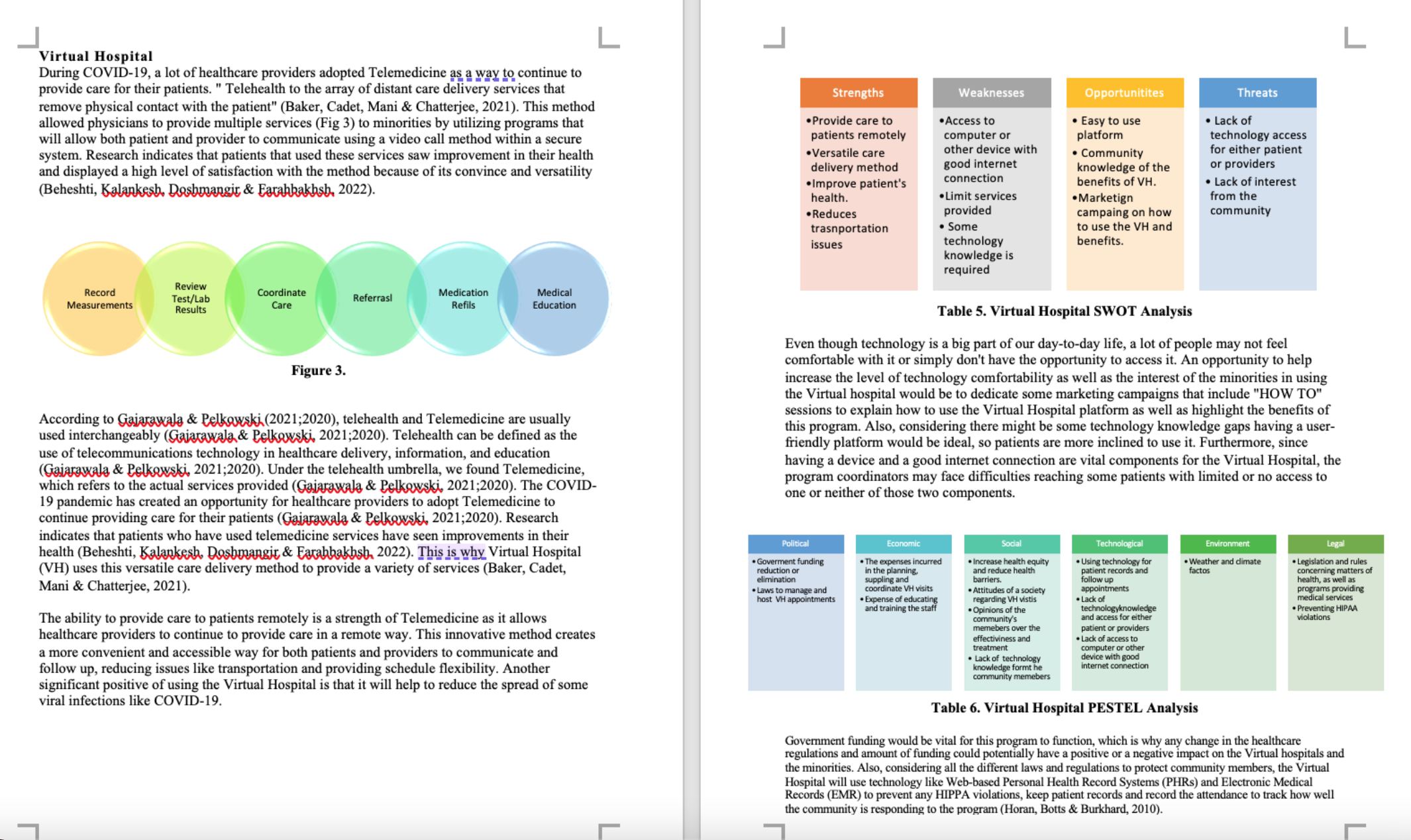Click the Coordinate Care circle
Image resolution: width=1411 pixels, height=840 pixels.
point(281,299)
